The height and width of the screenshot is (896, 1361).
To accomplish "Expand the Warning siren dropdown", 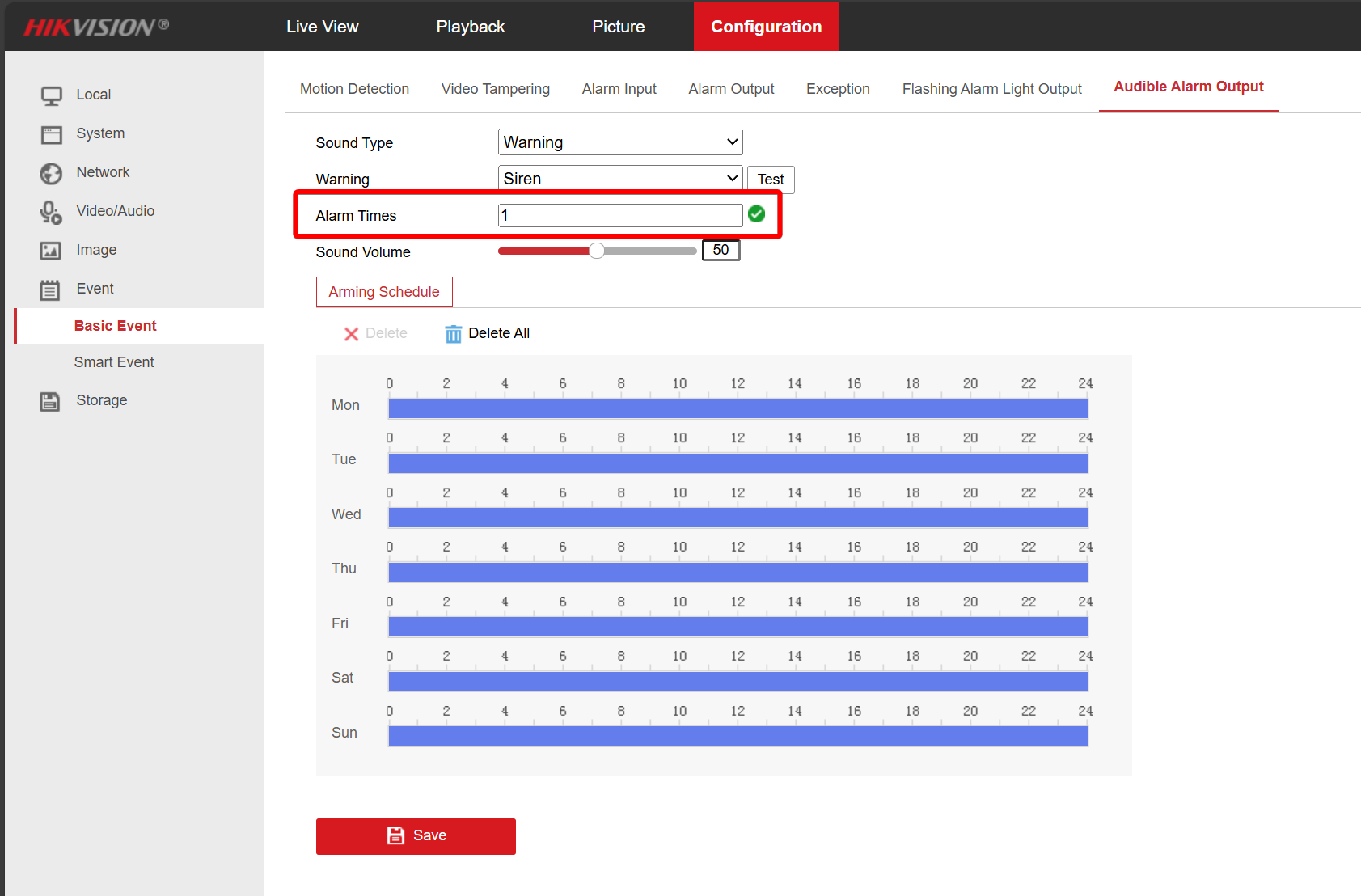I will tap(619, 179).
